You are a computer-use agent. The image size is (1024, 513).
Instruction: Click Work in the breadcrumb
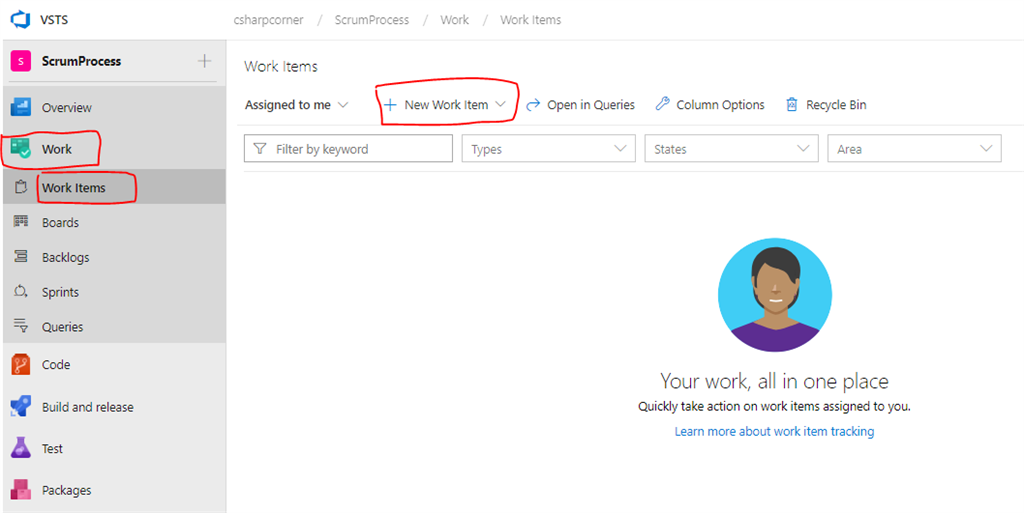pos(455,20)
